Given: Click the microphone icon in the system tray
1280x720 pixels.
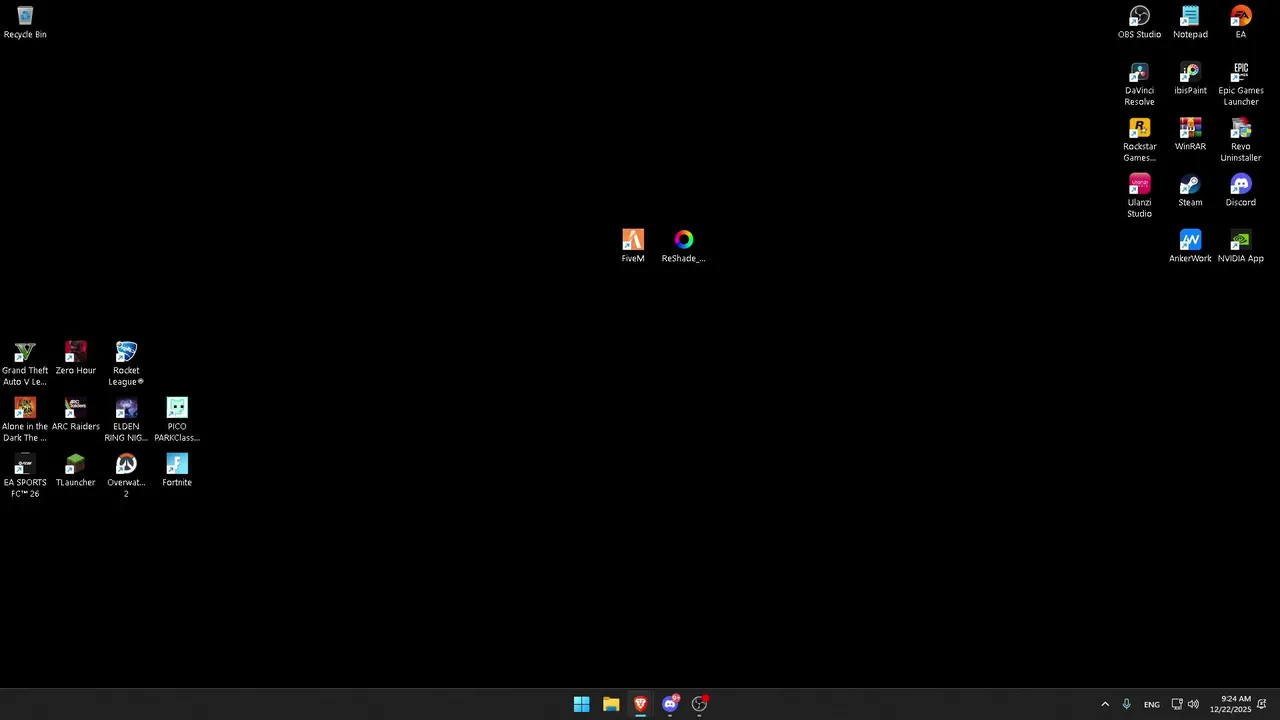Looking at the screenshot, I should (1126, 704).
